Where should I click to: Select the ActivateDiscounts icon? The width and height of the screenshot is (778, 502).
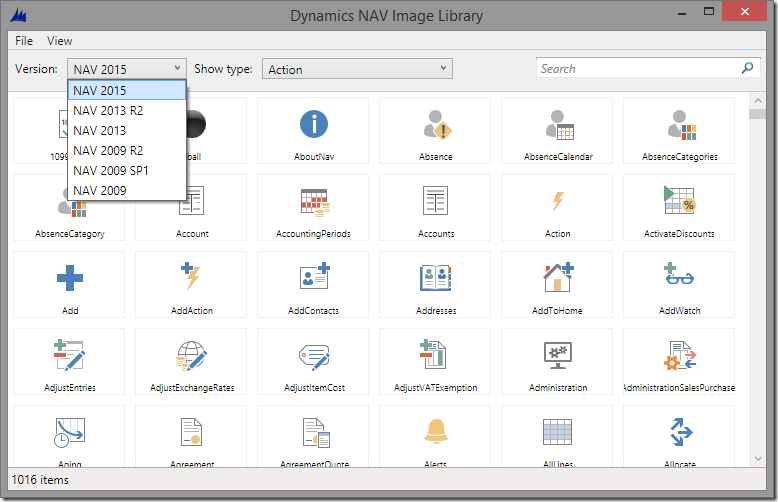click(x=680, y=200)
